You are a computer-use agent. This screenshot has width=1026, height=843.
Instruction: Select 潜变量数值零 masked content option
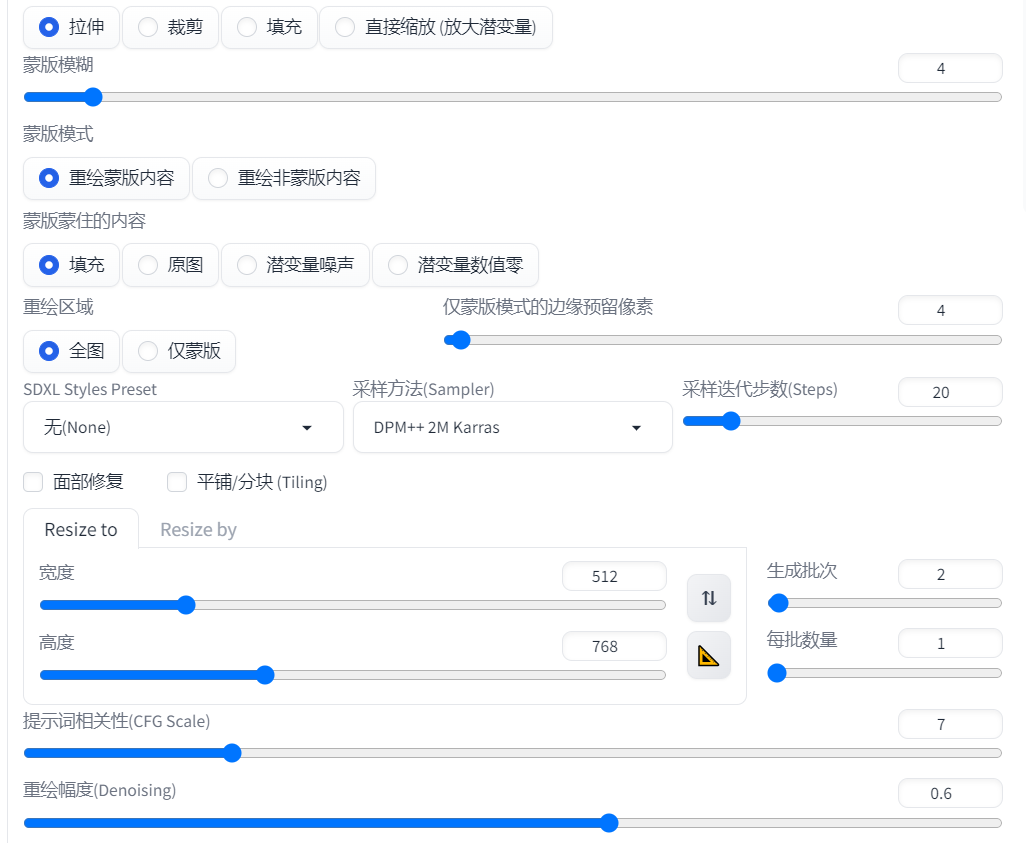click(455, 265)
